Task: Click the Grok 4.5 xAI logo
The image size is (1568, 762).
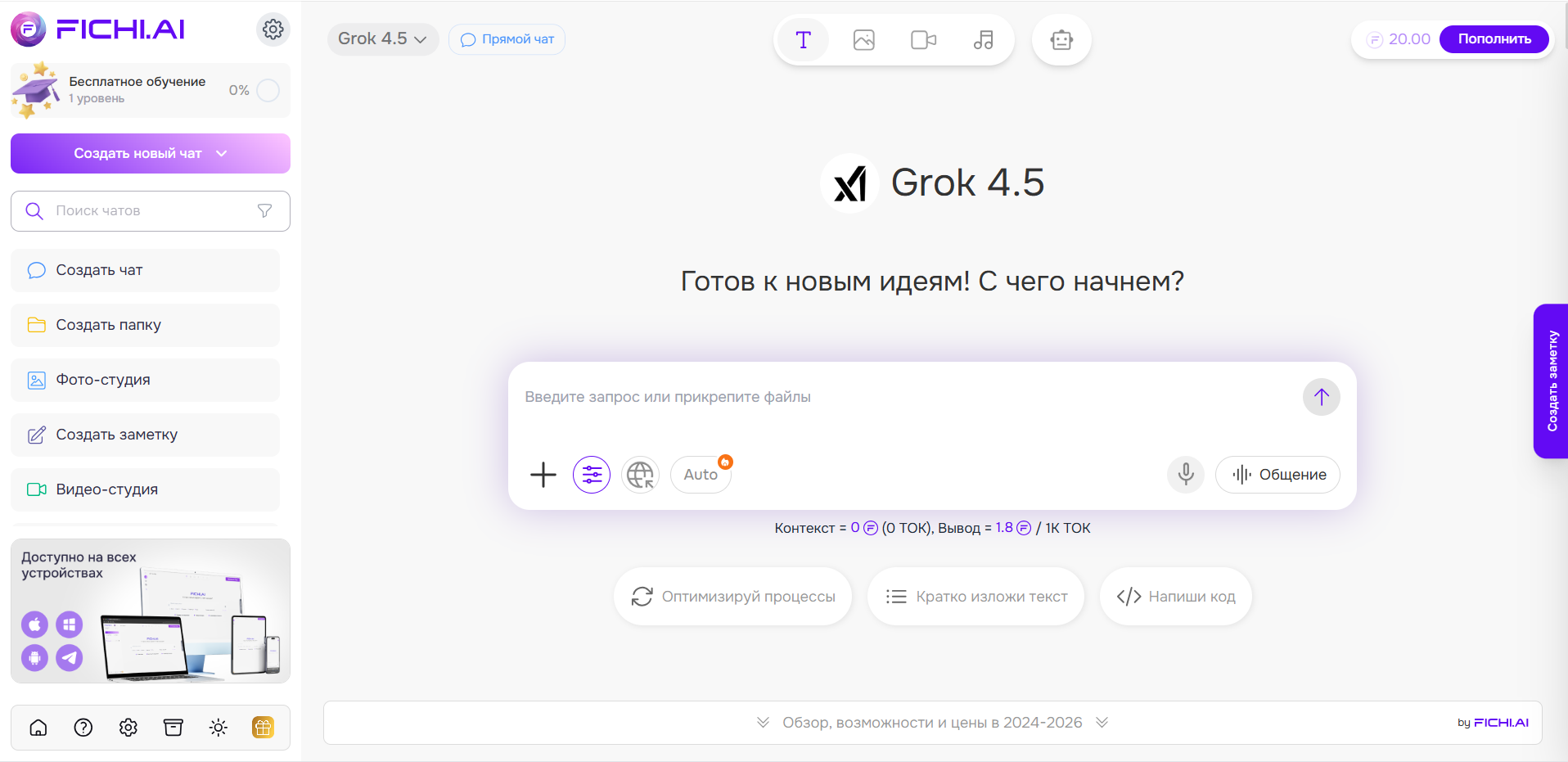Action: pyautogui.click(x=849, y=183)
